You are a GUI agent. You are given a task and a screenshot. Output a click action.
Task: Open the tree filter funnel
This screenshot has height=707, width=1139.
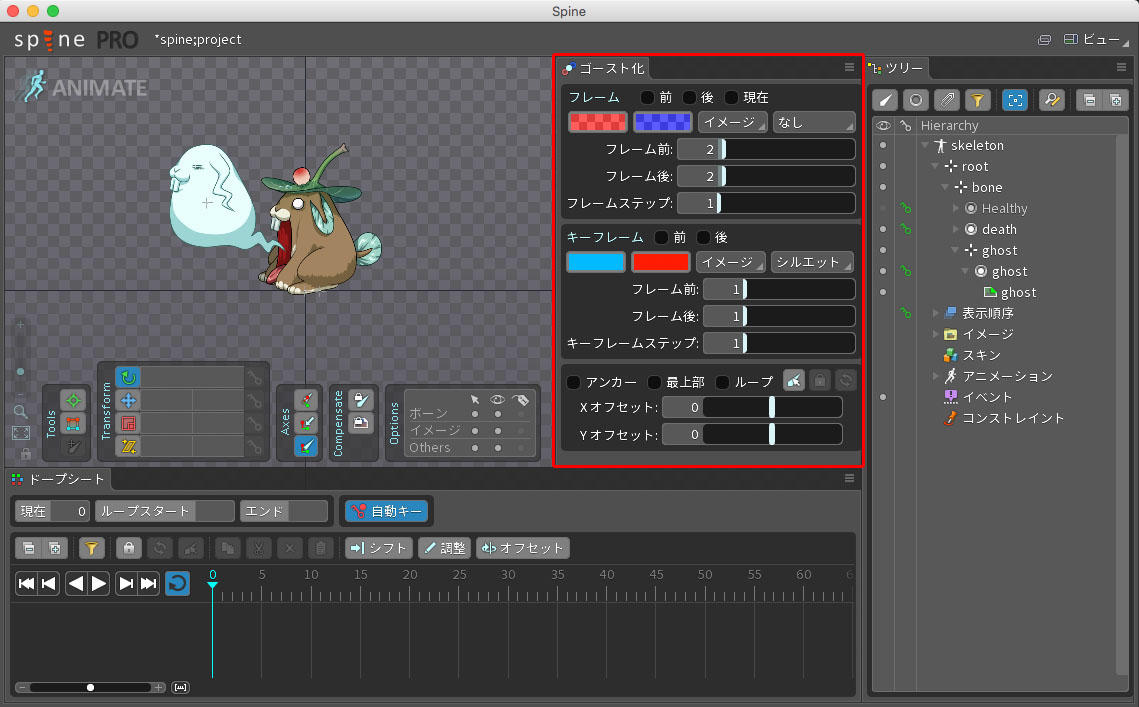point(978,100)
